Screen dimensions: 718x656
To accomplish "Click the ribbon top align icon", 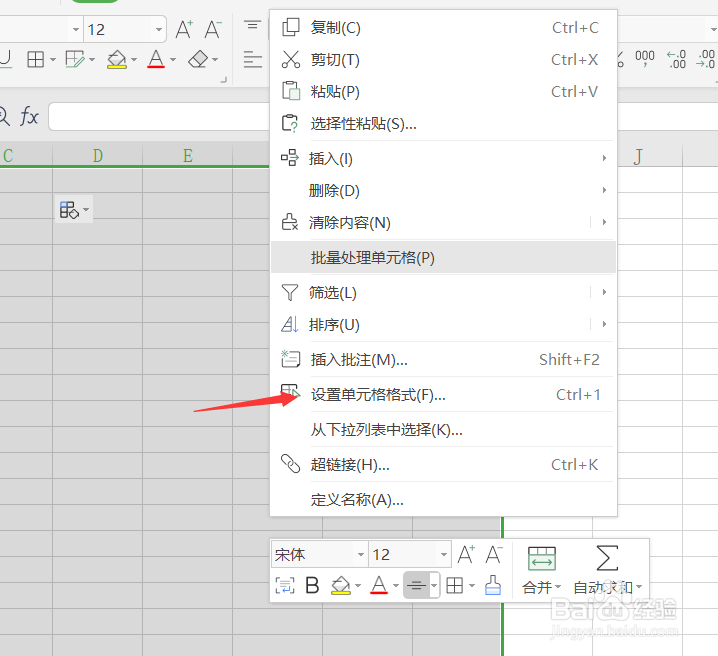I will coord(252,24).
